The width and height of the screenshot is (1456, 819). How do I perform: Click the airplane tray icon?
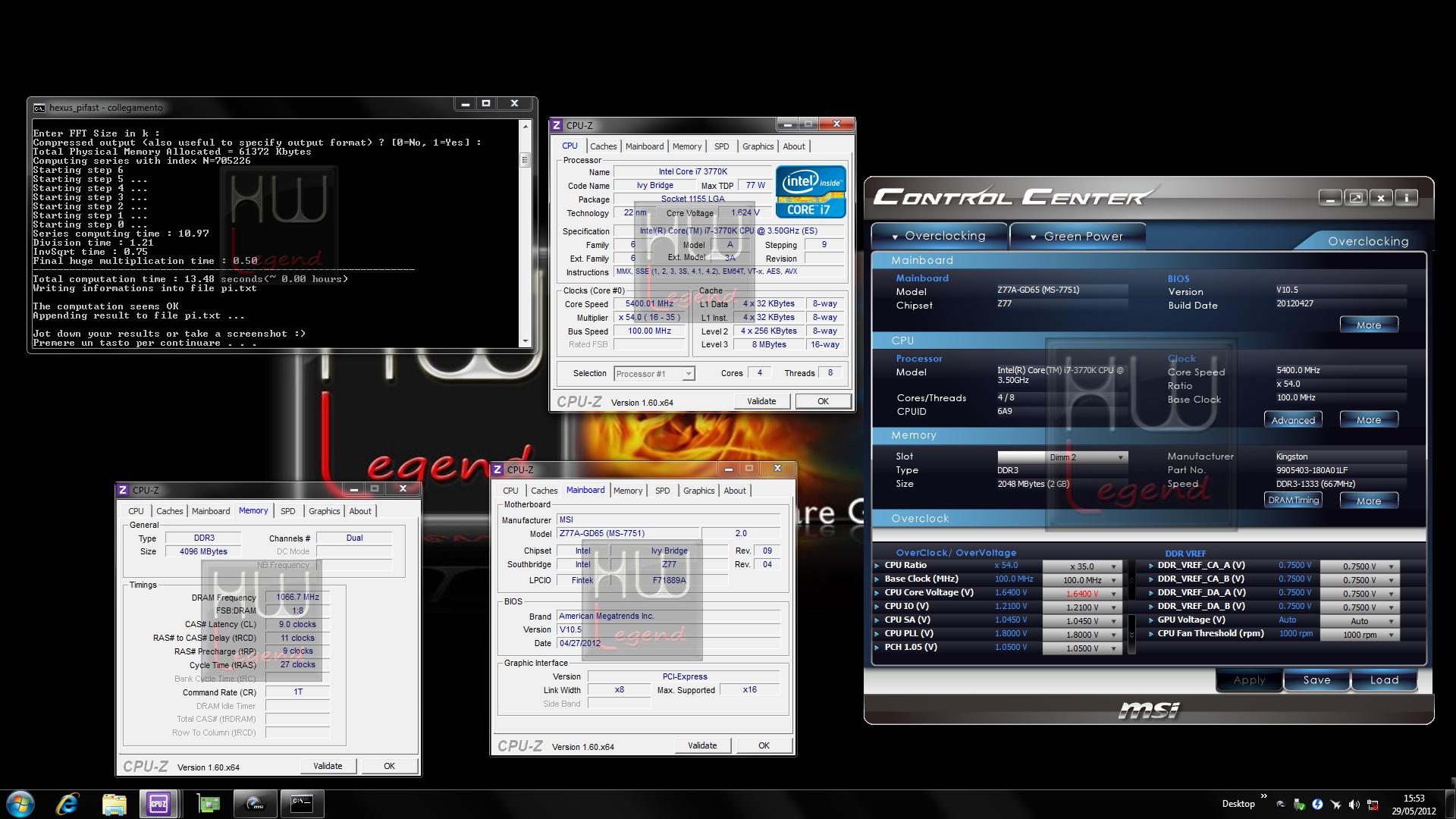coord(1336,805)
